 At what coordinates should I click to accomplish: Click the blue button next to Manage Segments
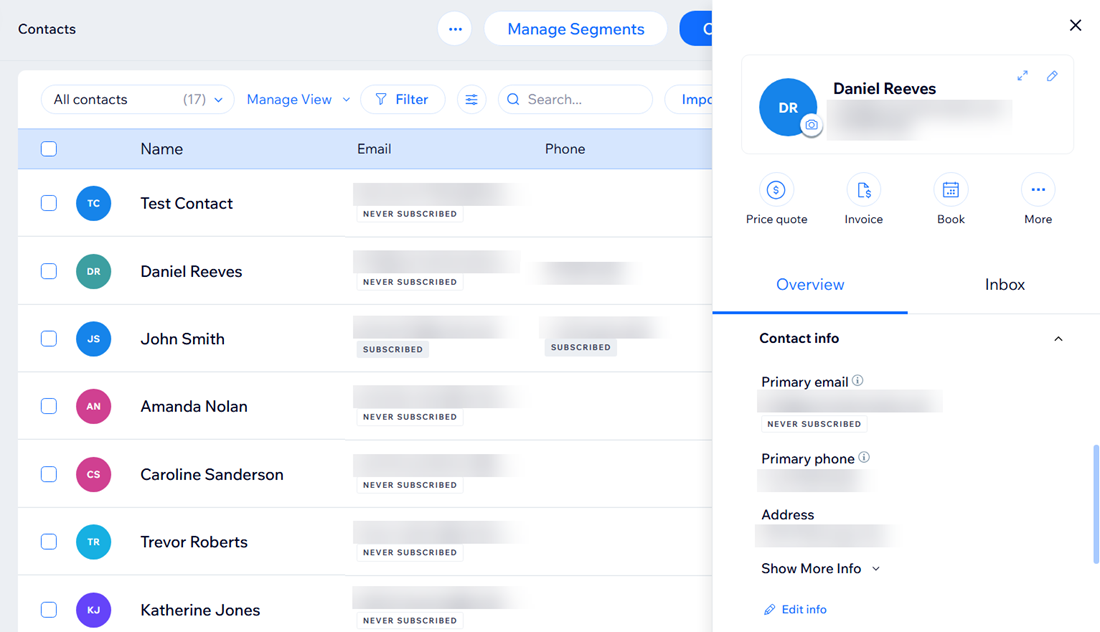(x=696, y=29)
